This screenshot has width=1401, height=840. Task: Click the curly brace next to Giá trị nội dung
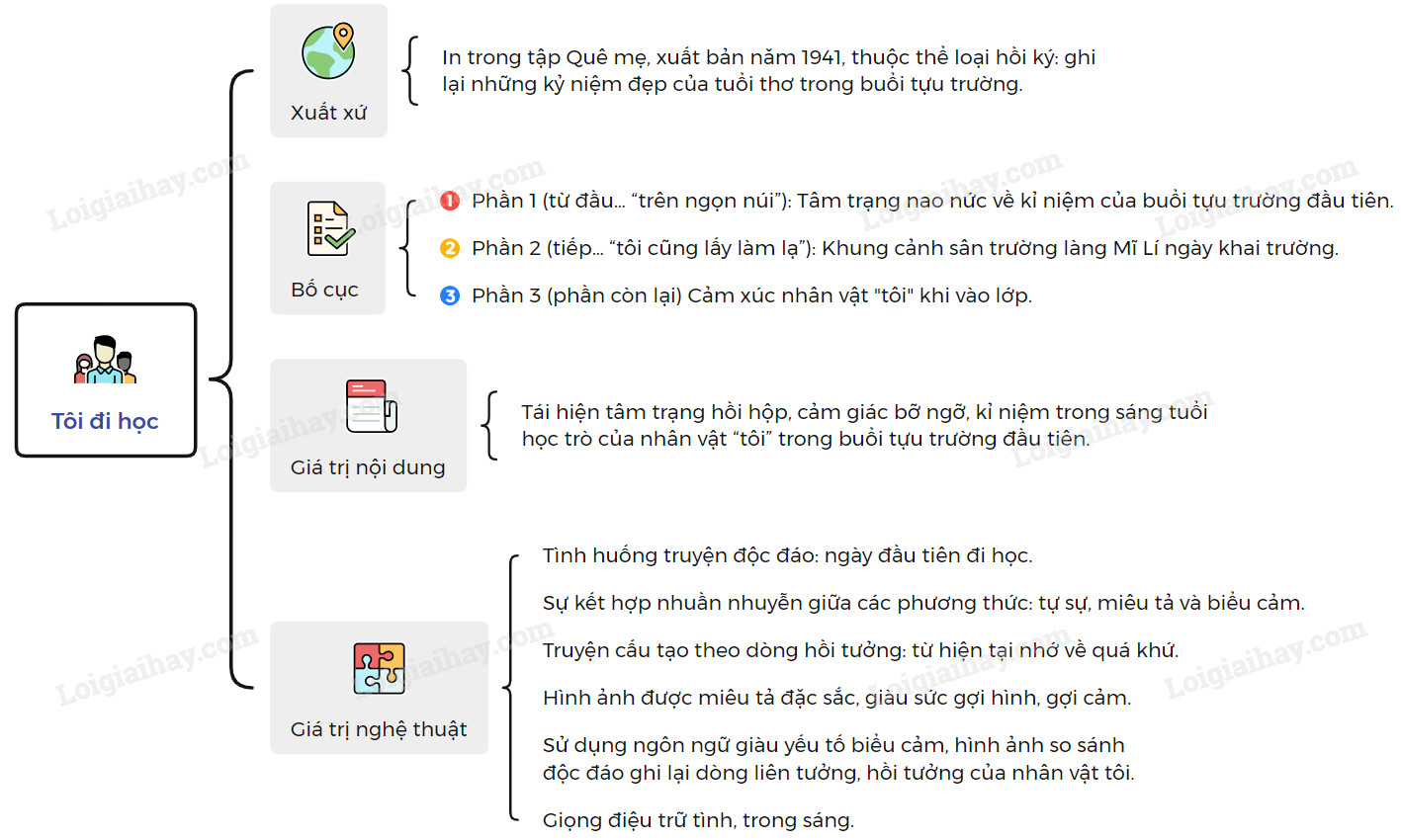488,425
